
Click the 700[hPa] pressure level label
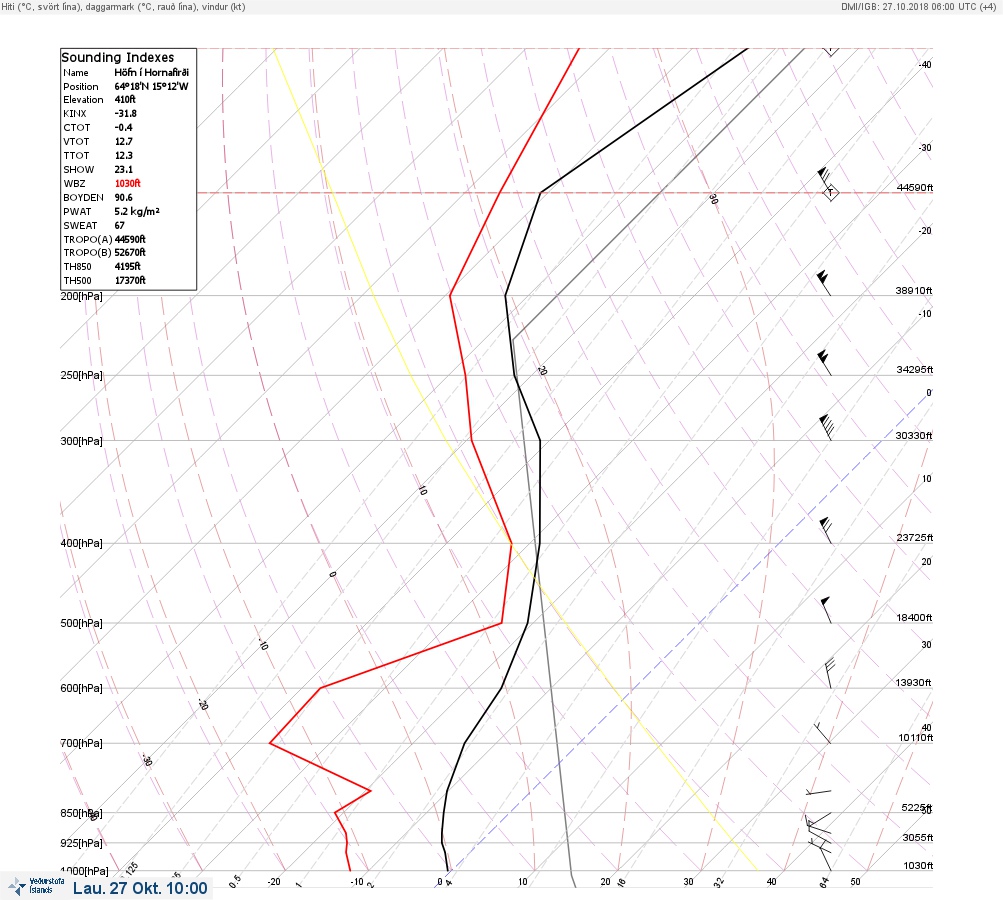(81, 743)
